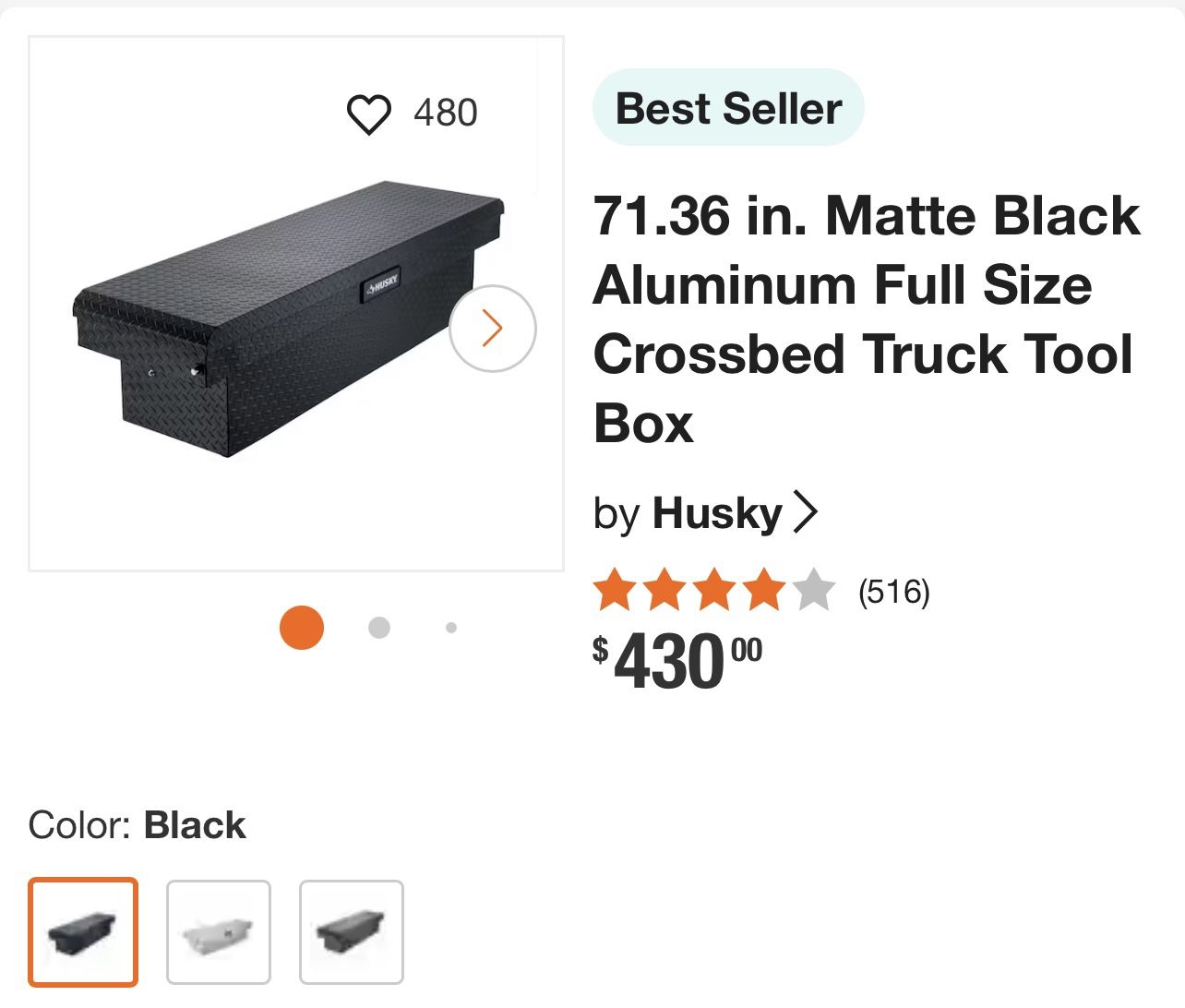Pick the gray tool box swatch
Screen dimensions: 1185x1008
(x=352, y=932)
